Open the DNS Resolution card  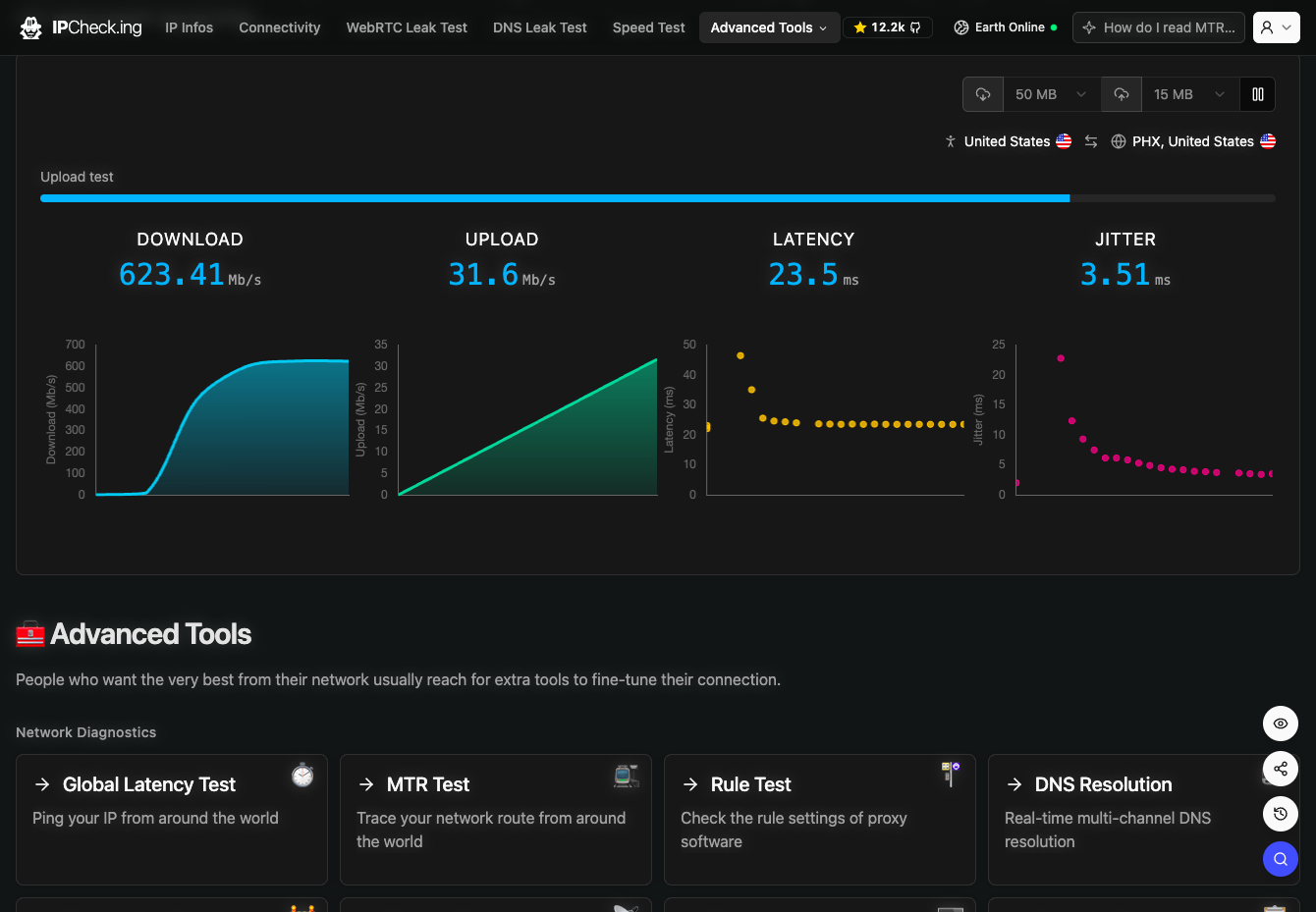click(x=1144, y=820)
